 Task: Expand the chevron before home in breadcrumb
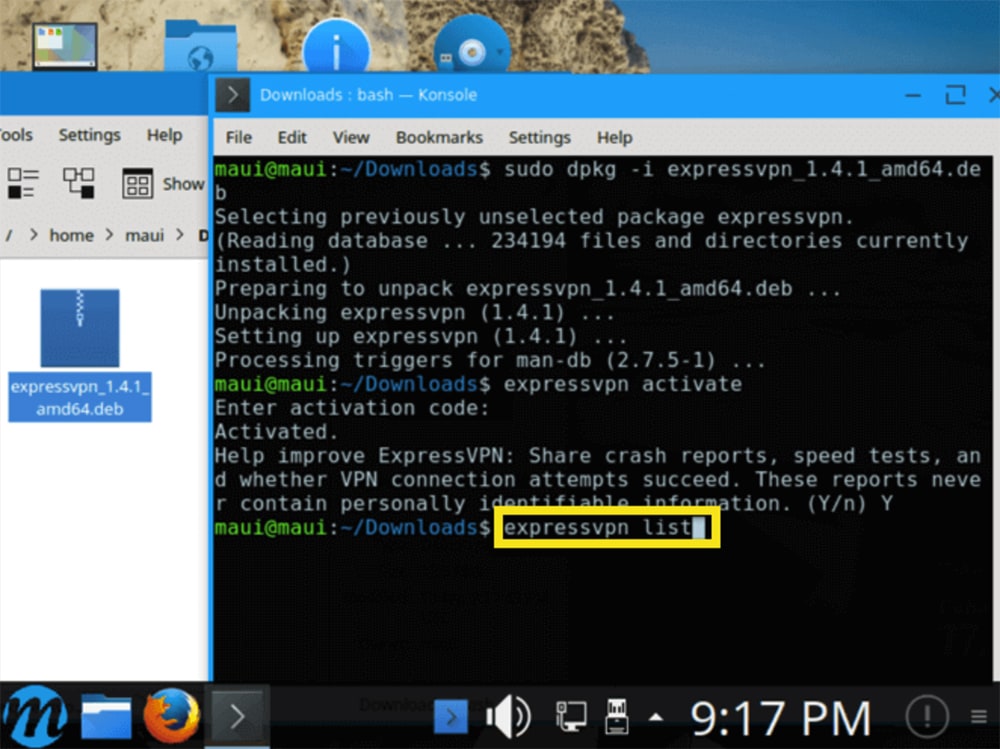pos(33,235)
